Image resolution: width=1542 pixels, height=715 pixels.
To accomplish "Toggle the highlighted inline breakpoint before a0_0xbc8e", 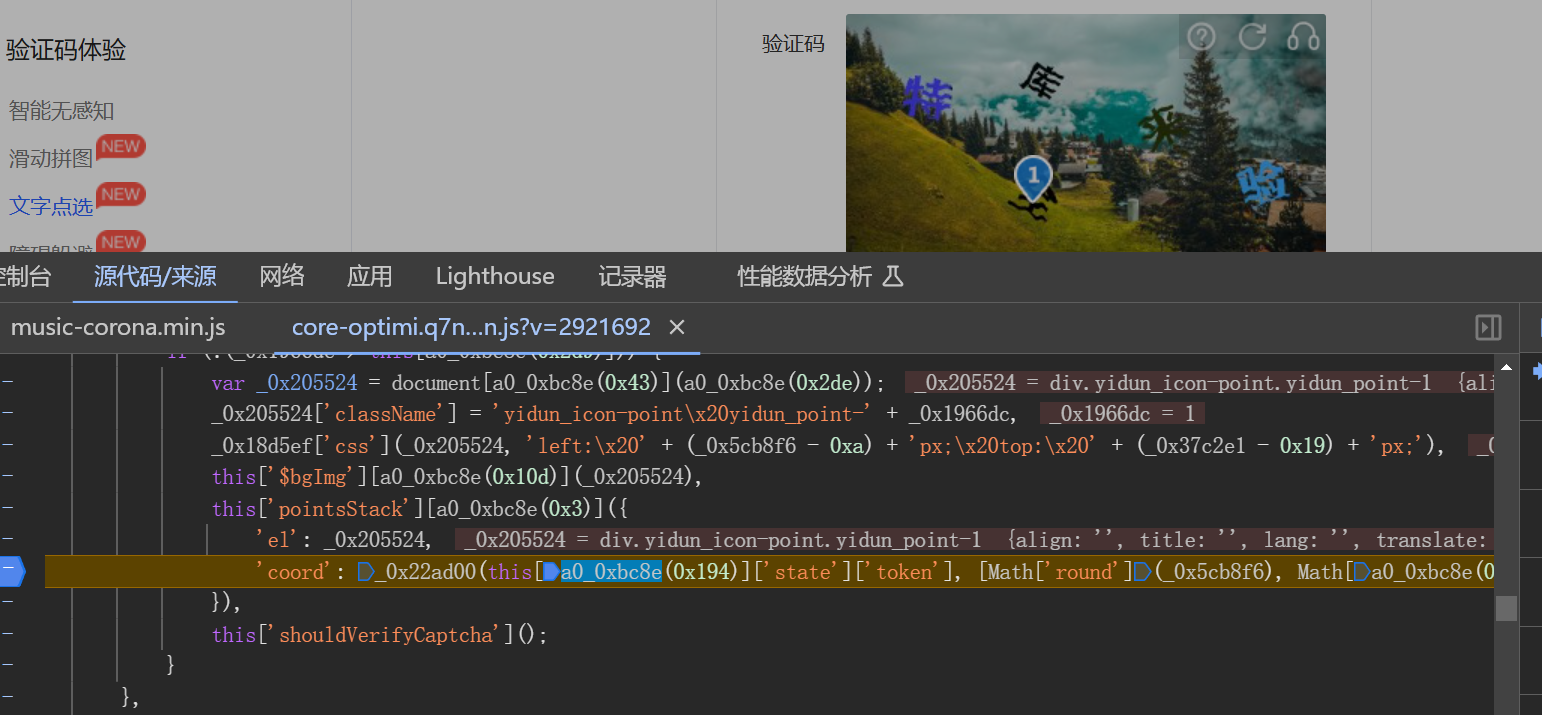I will click(x=550, y=572).
